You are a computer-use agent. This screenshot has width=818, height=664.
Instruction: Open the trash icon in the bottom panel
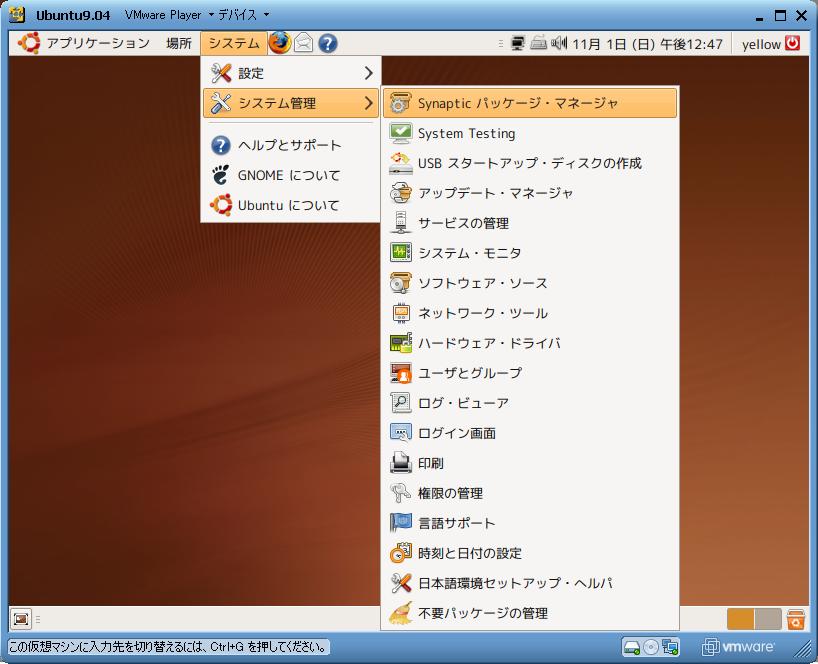[796, 619]
